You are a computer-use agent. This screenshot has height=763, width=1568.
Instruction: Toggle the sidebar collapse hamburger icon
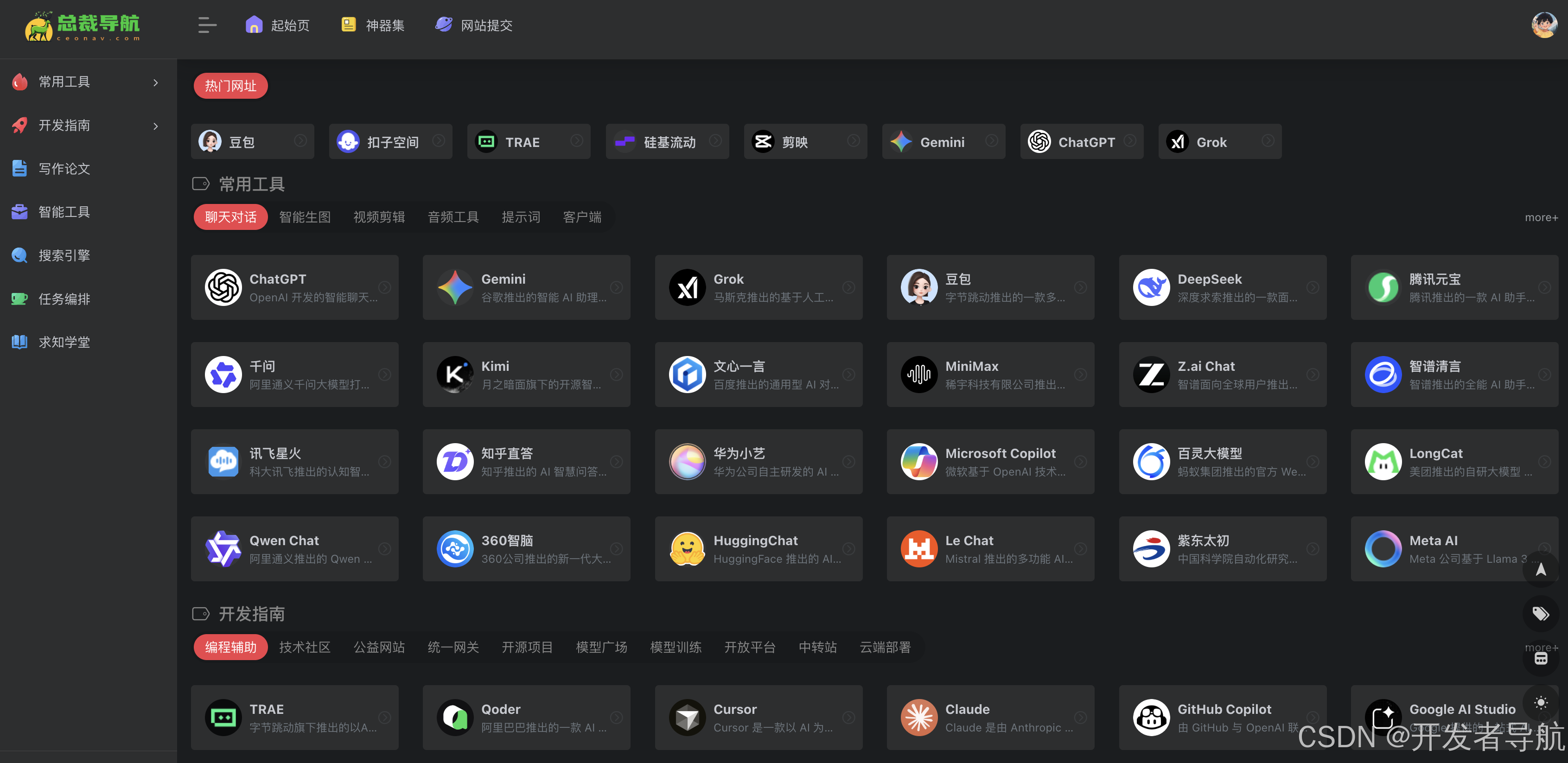tap(207, 25)
